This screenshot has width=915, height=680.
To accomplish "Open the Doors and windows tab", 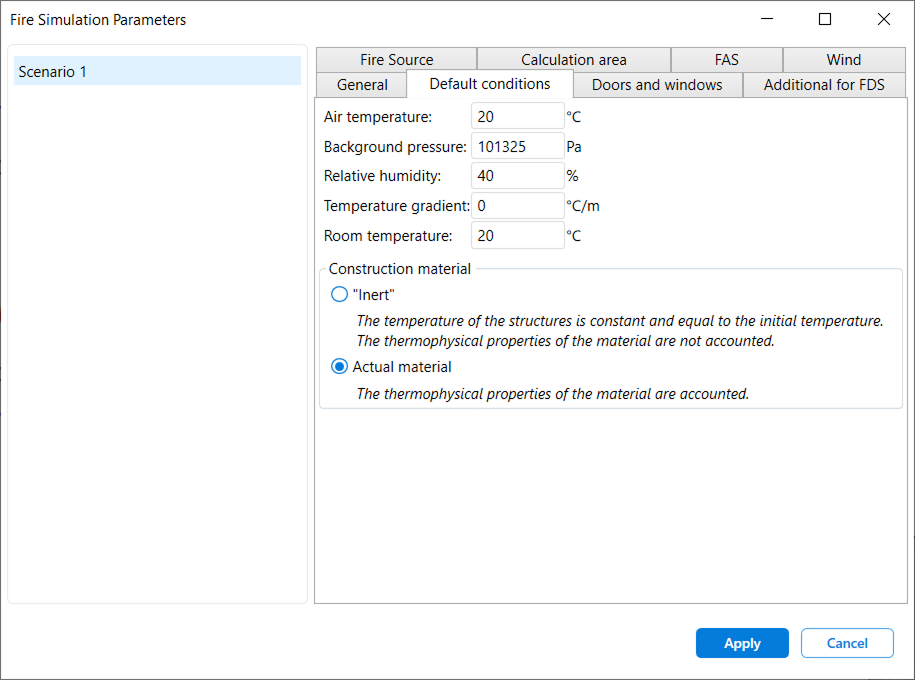I will coord(657,85).
